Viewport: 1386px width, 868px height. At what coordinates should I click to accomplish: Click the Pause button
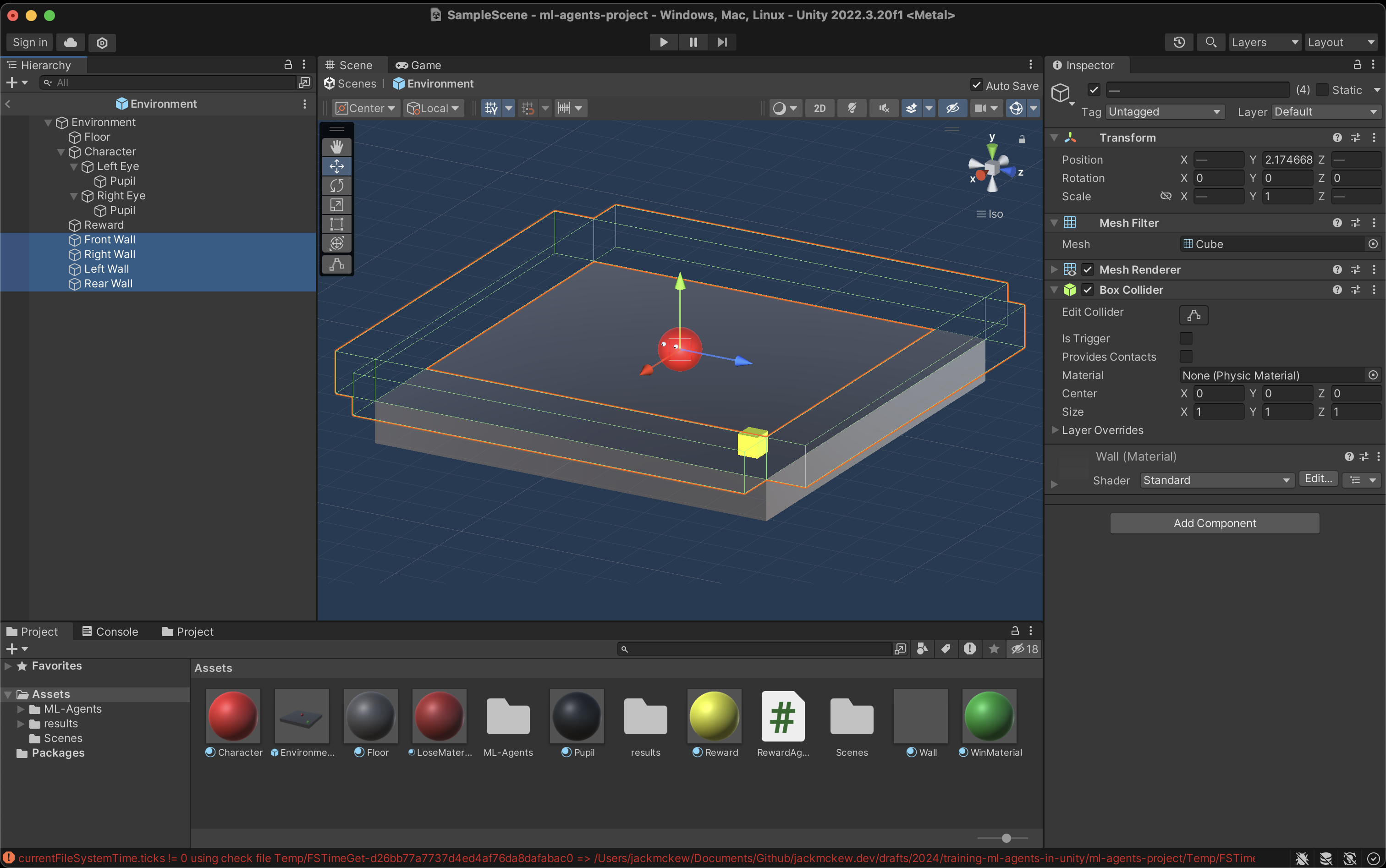click(x=693, y=42)
